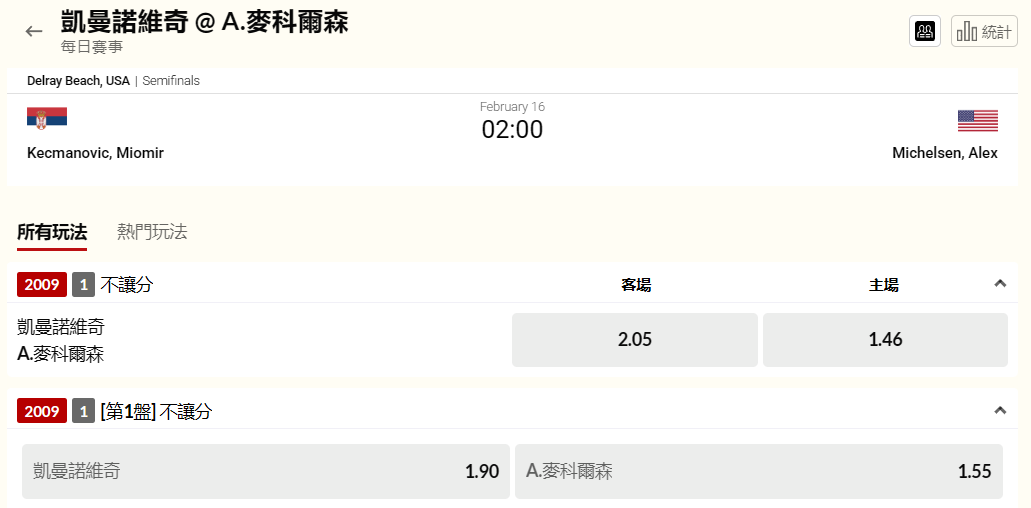Click the Serbia flag icon
Image resolution: width=1031 pixels, height=508 pixels.
pyautogui.click(x=47, y=118)
